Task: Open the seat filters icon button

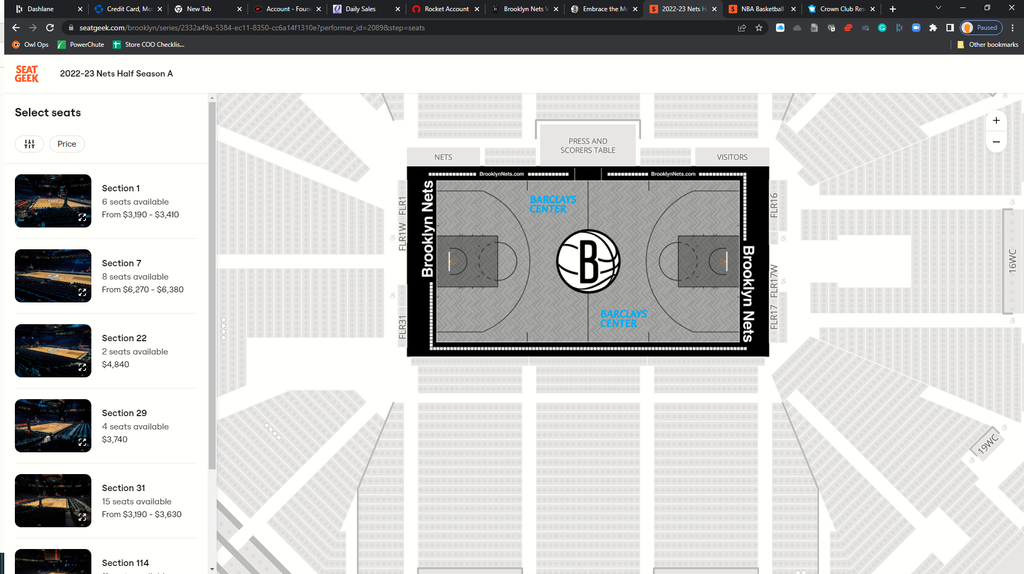Action: point(30,144)
